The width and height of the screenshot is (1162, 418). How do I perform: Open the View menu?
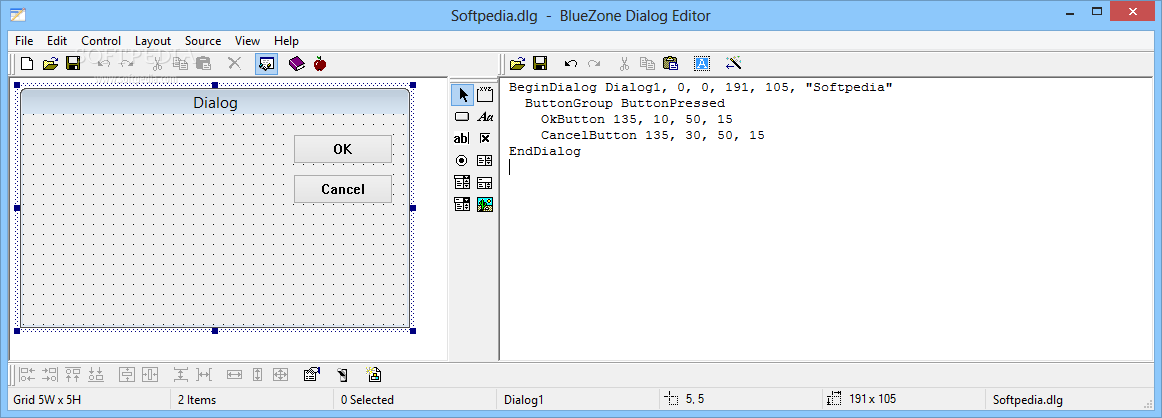248,41
